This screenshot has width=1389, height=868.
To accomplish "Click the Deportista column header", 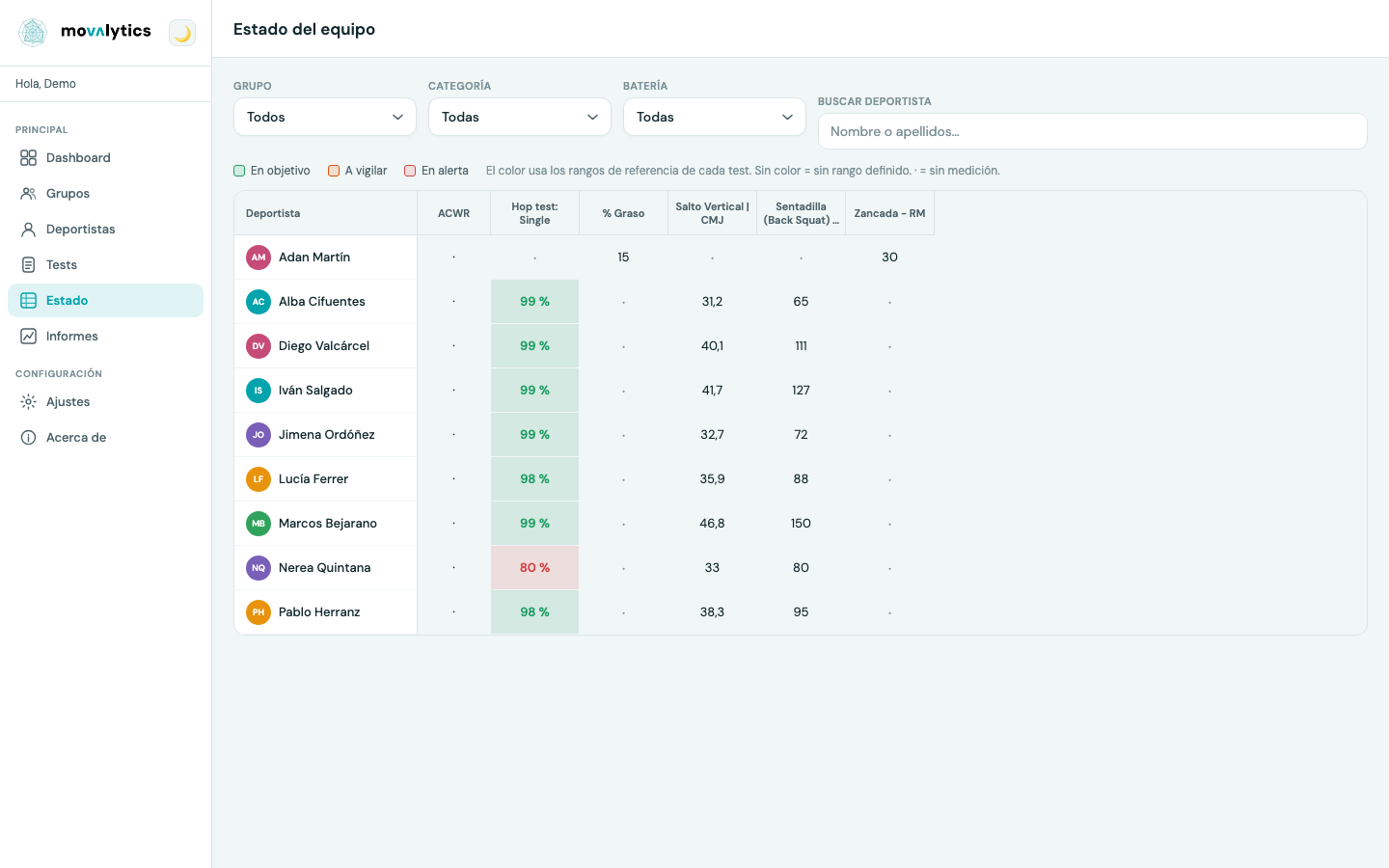I will coord(326,213).
